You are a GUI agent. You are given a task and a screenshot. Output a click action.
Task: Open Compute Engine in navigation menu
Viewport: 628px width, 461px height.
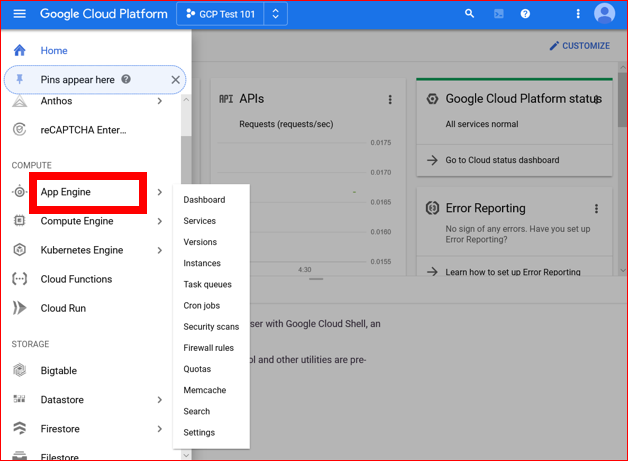(x=77, y=221)
